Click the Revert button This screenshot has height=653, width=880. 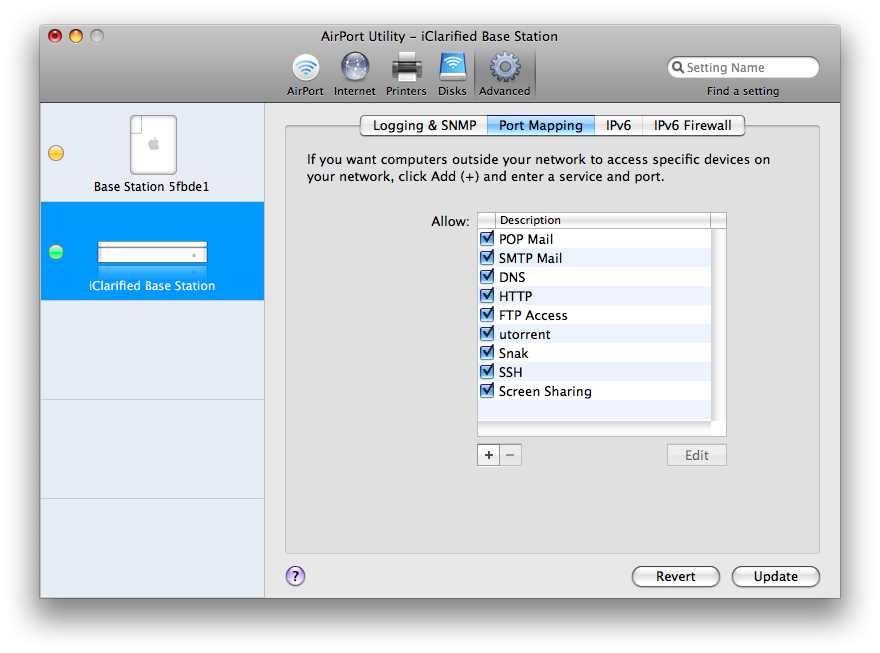pyautogui.click(x=676, y=576)
